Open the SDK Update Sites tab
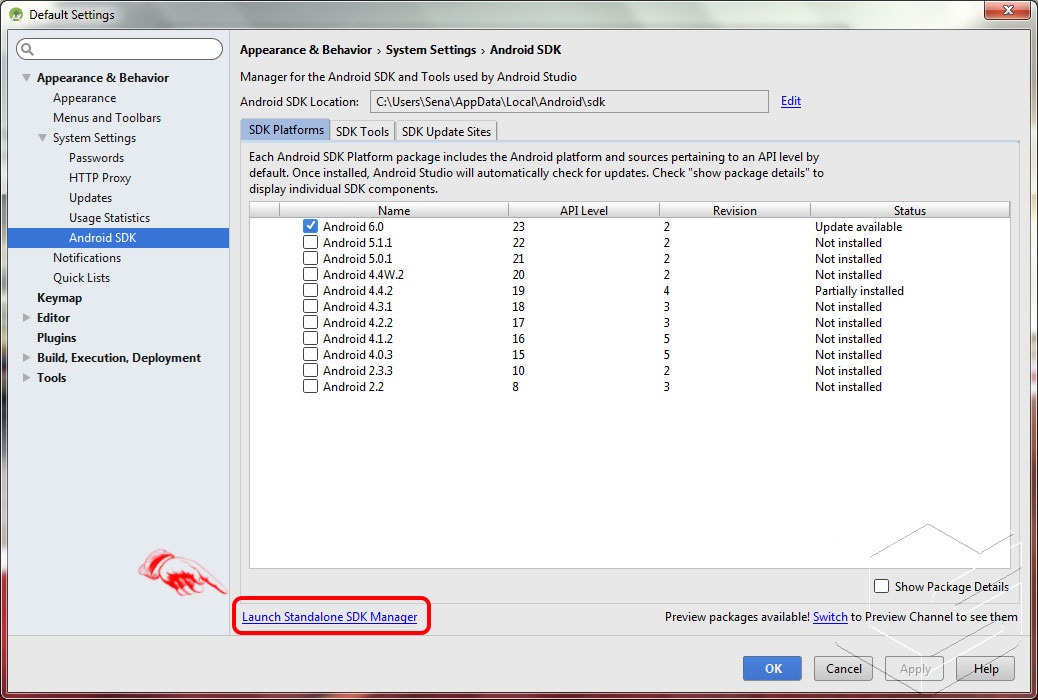The image size is (1038, 700). click(x=446, y=131)
